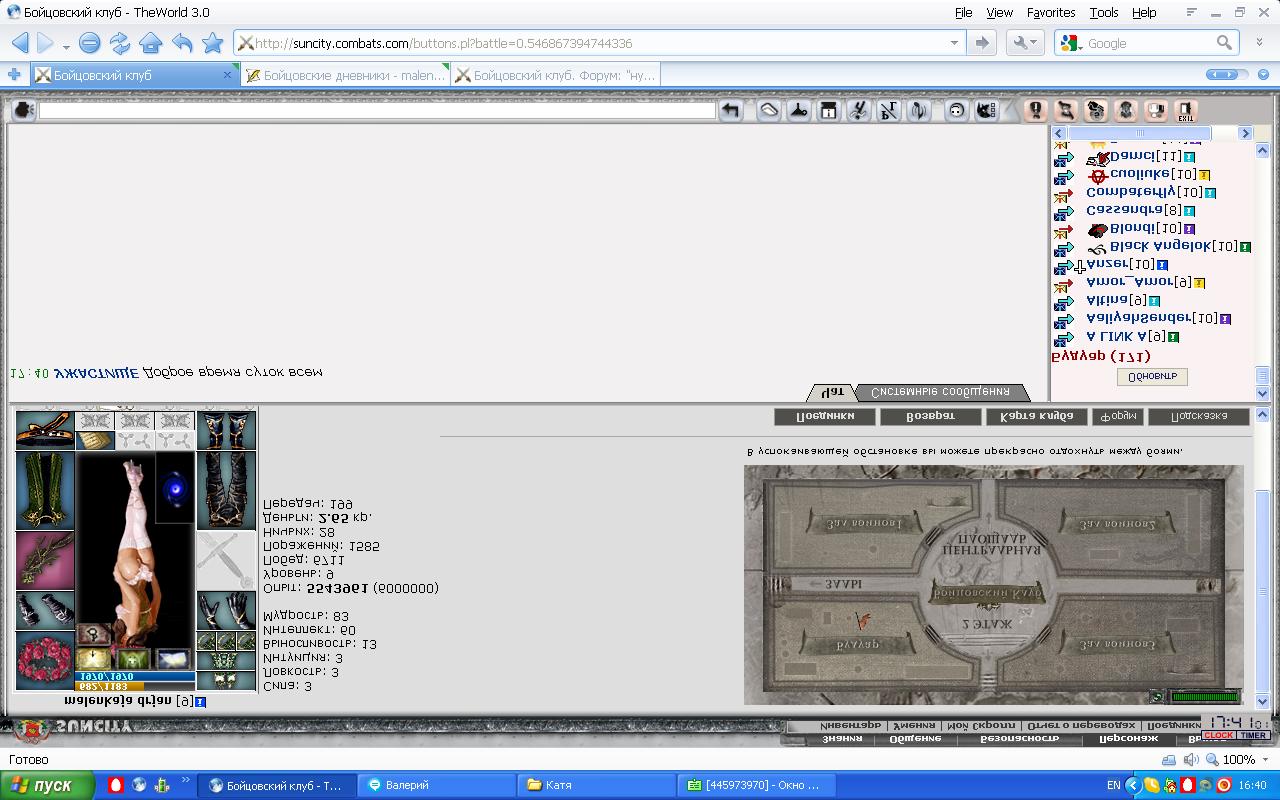Open the File menu

(x=963, y=13)
